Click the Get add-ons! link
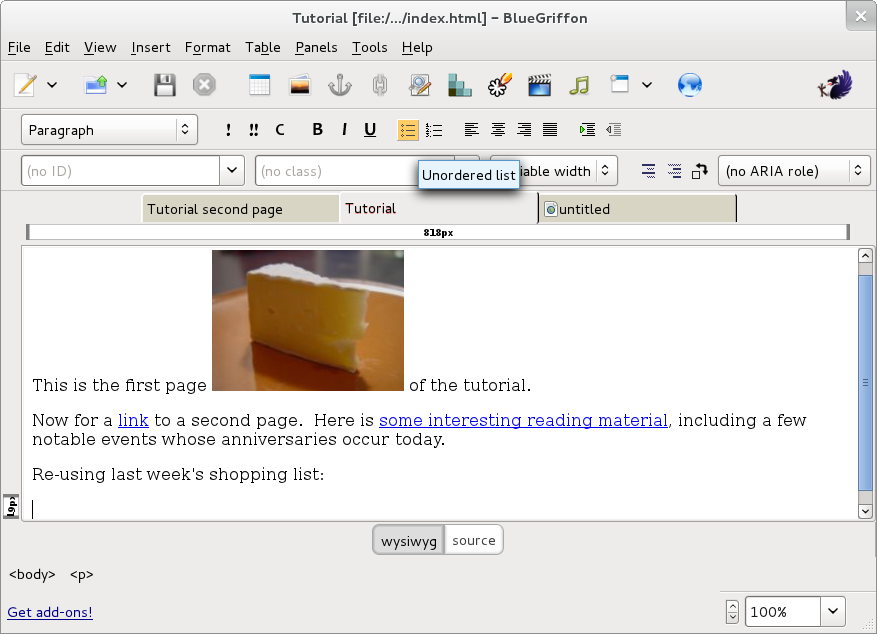This screenshot has height=634, width=877. (50, 612)
